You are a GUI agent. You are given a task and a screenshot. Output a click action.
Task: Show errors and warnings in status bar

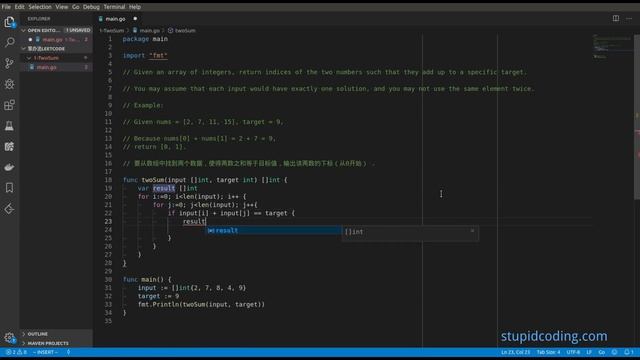(16, 352)
